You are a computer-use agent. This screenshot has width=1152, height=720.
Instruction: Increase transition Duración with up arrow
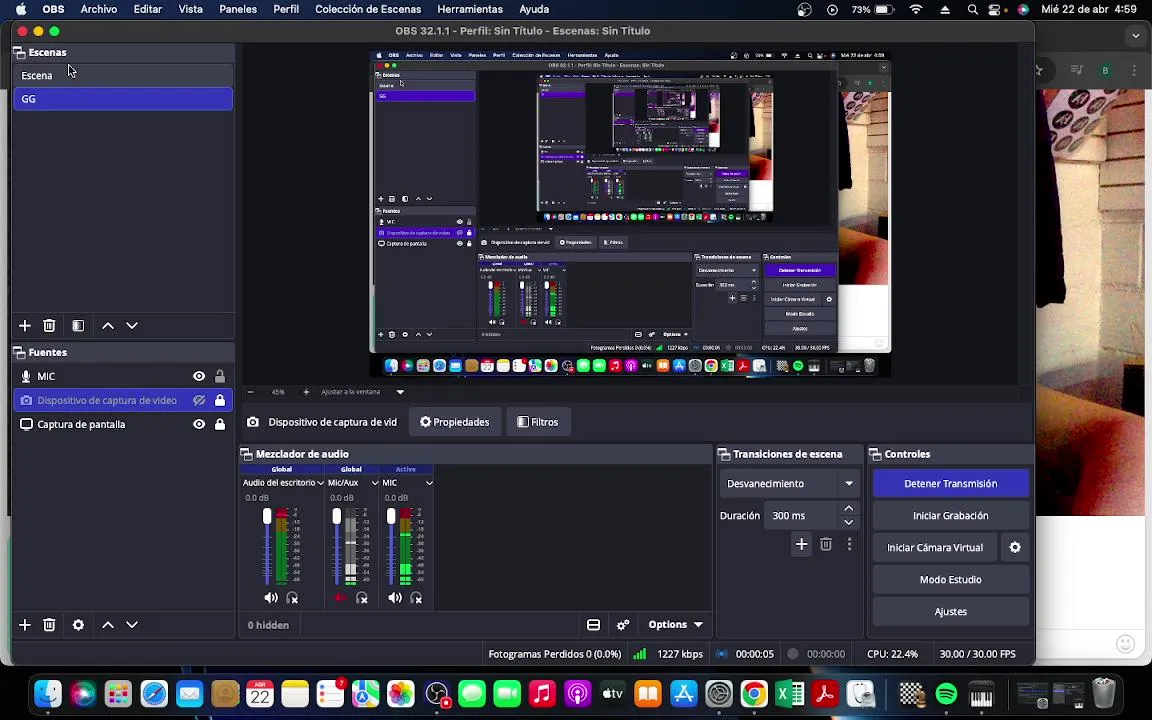pos(849,508)
